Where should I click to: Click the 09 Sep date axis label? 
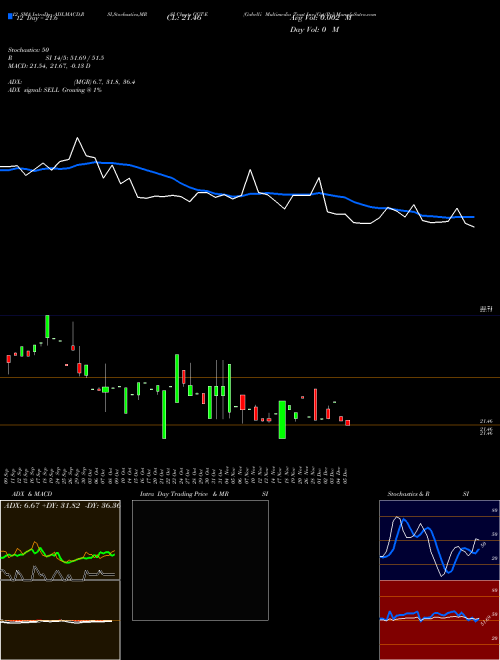[8, 476]
